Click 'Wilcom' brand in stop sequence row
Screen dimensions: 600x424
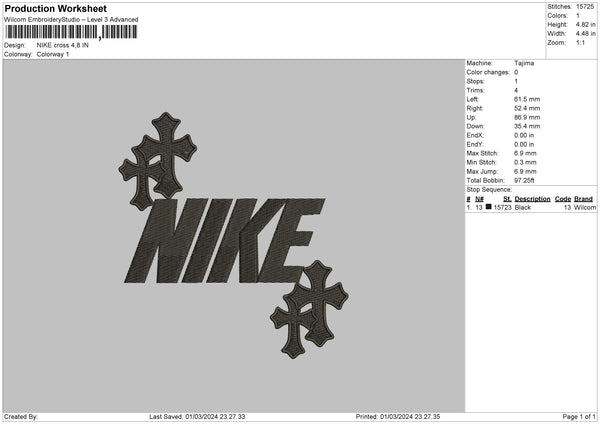pyautogui.click(x=585, y=207)
